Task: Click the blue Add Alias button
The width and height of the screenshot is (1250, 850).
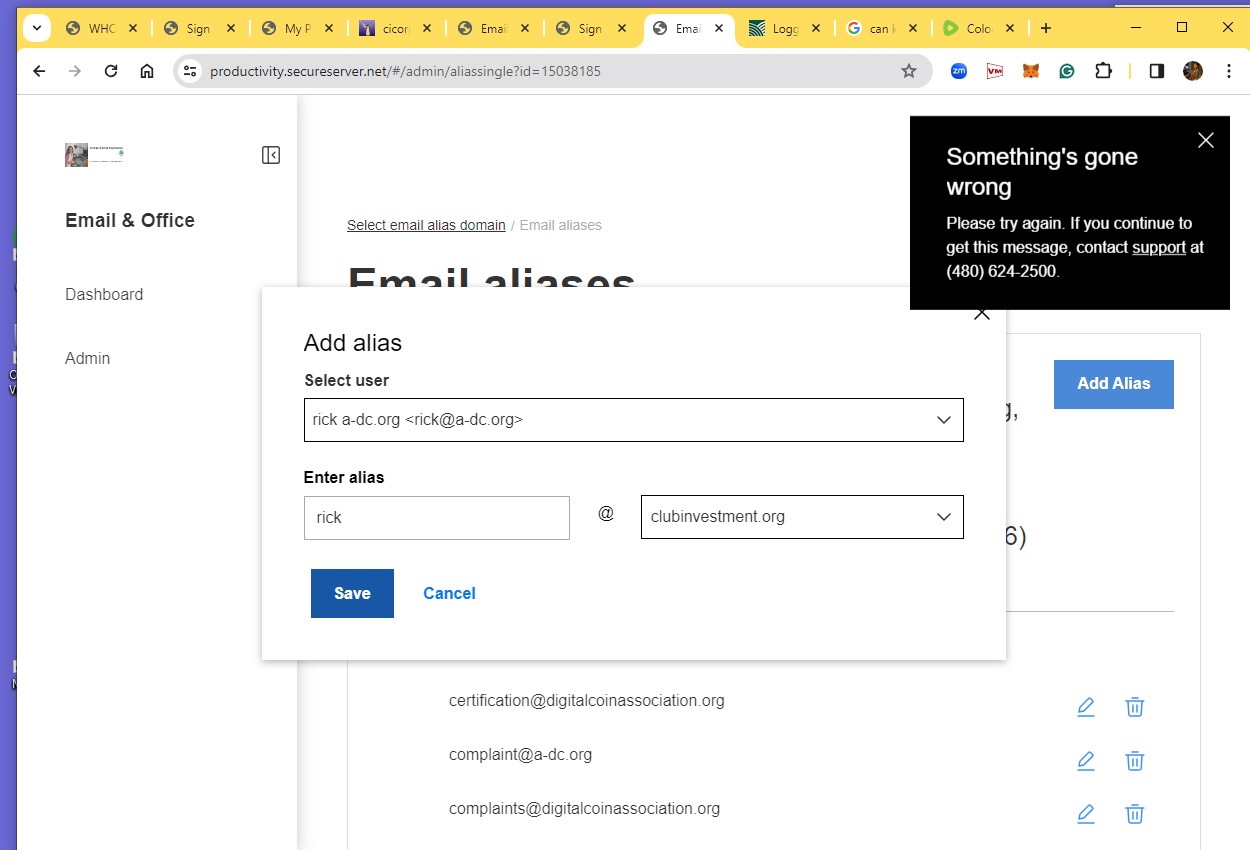Action: (x=1114, y=384)
